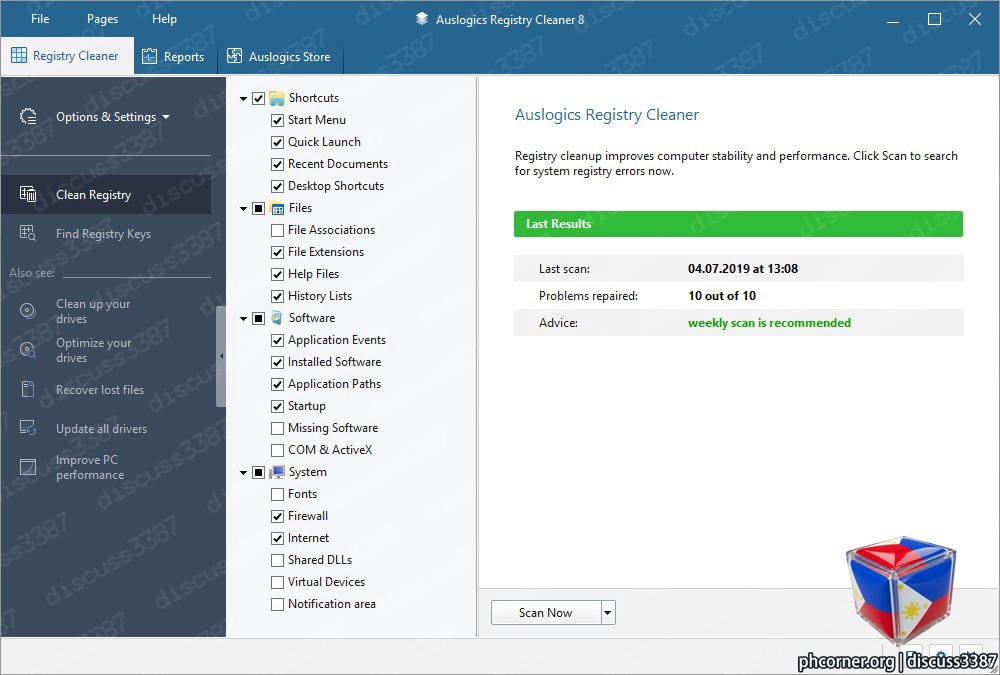This screenshot has width=1000, height=675.
Task: Collapse the left sidebar with the handle
Action: click(221, 356)
